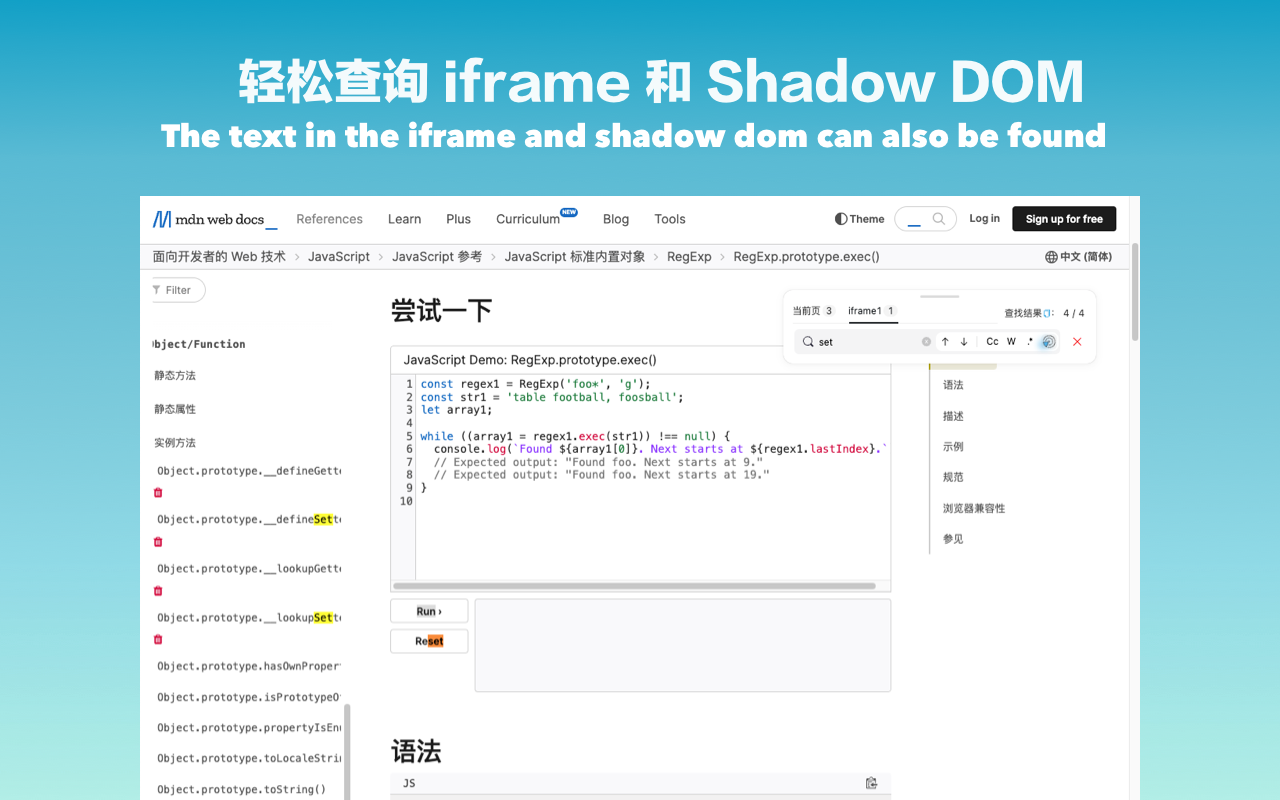Image resolution: width=1280 pixels, height=800 pixels.
Task: Click the 实例方法 sidebar heading
Action: tap(175, 443)
